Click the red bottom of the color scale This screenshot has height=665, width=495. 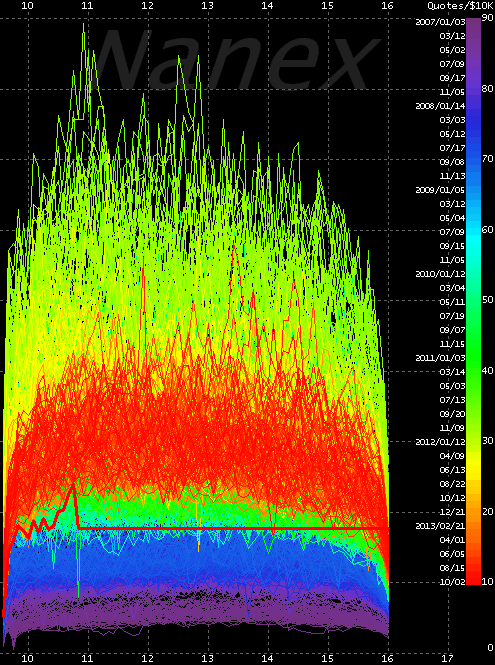473,575
